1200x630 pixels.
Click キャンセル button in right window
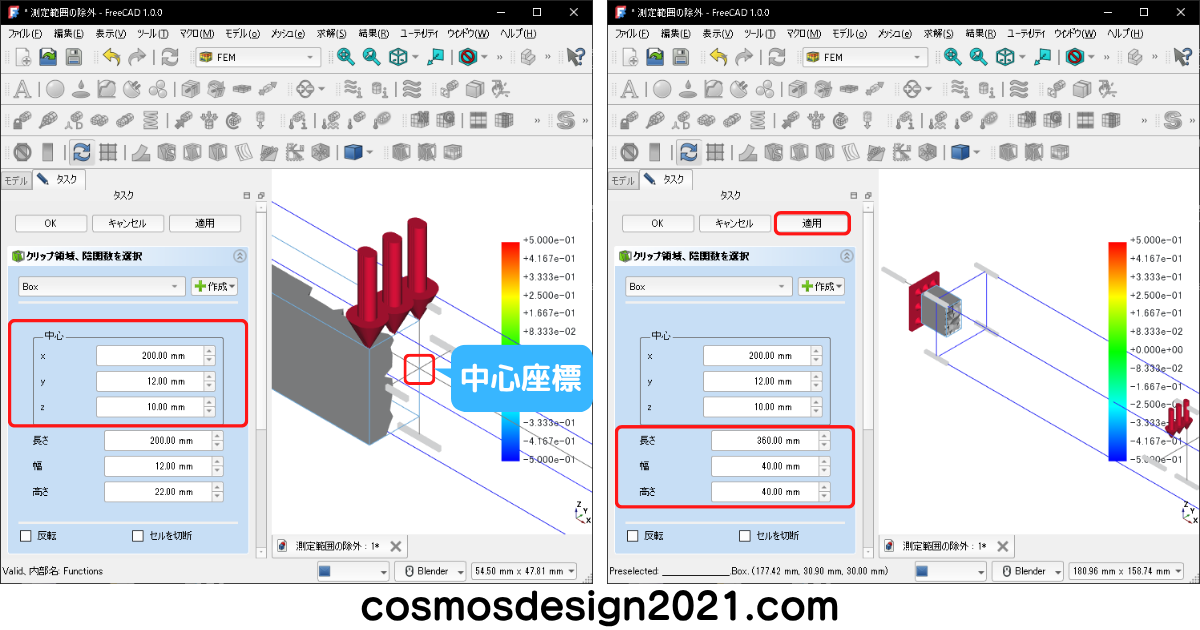click(x=734, y=223)
